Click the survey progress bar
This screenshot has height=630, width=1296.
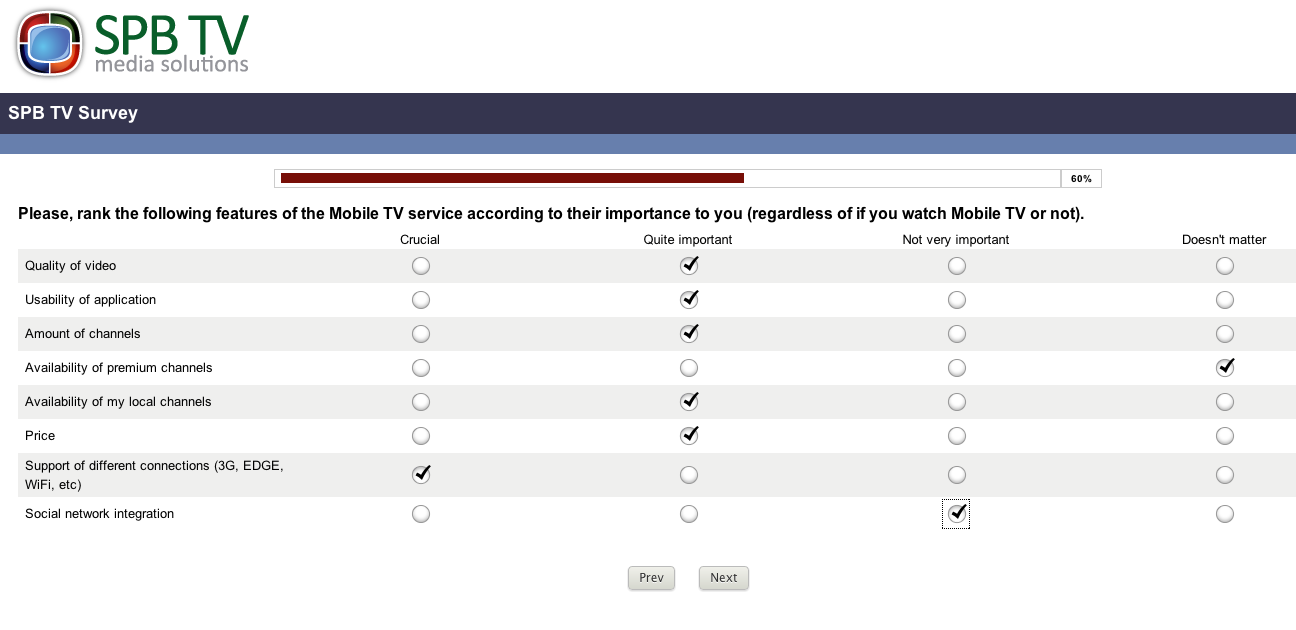688,178
